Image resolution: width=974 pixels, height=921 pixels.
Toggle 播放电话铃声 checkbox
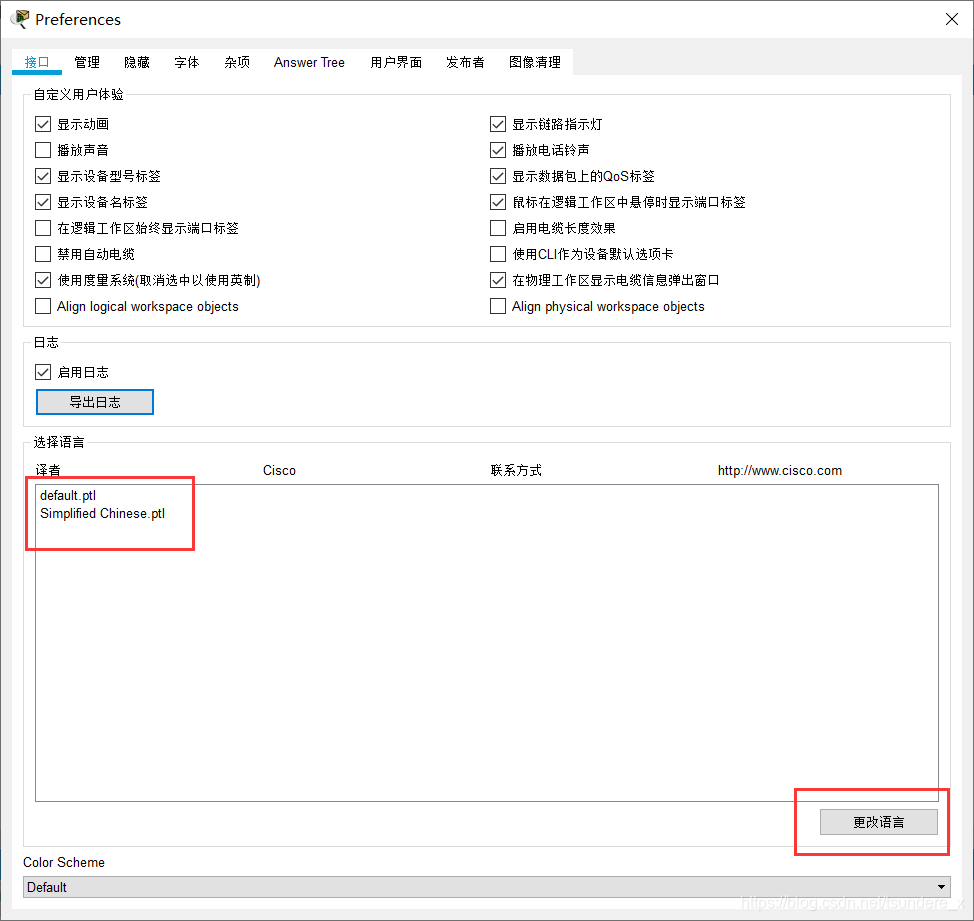(498, 150)
